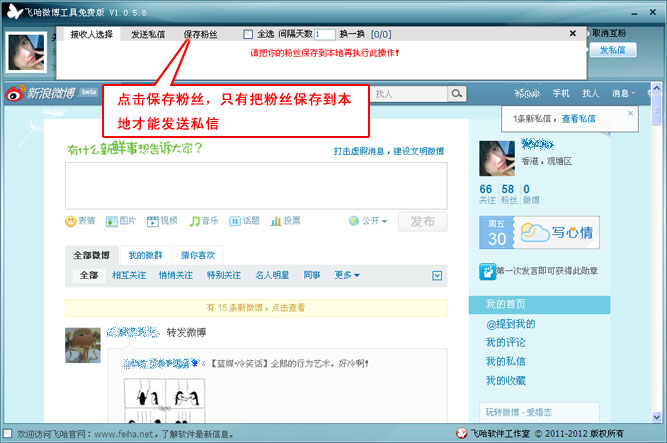Click the scrollbar down arrow
Image resolution: width=667 pixels, height=443 pixels.
tap(656, 417)
